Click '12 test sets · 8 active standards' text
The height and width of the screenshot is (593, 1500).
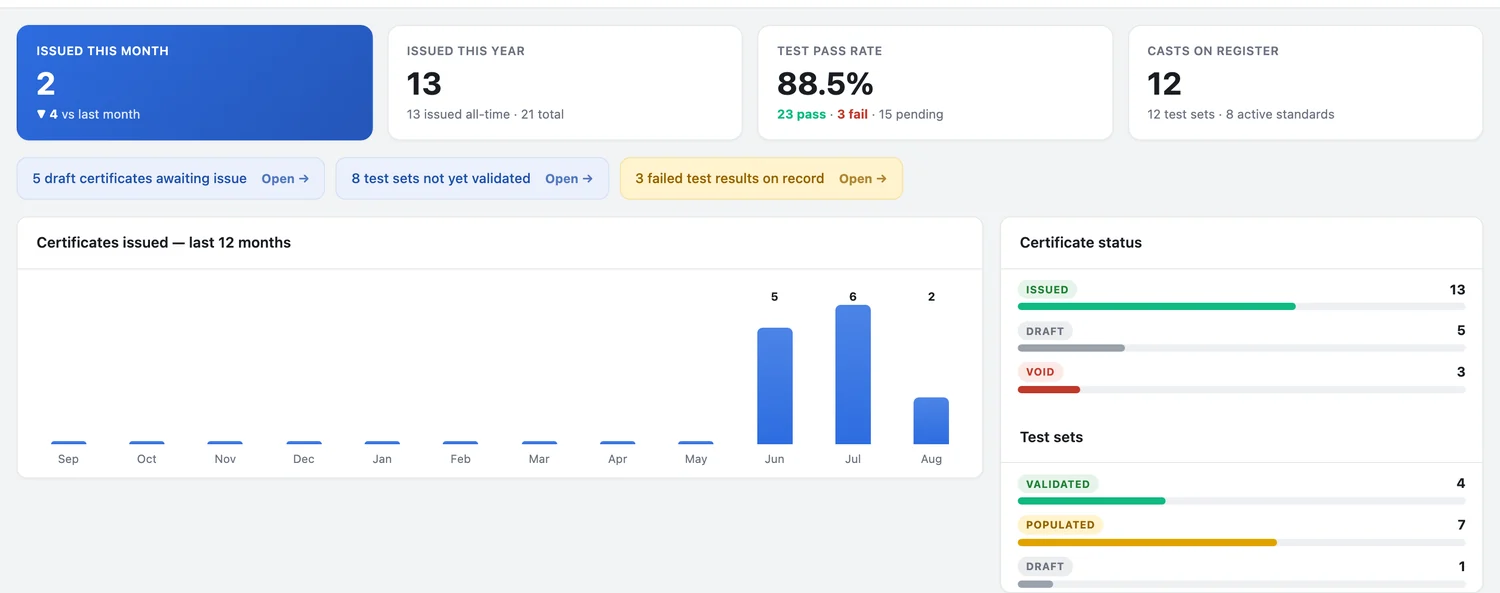[1241, 114]
